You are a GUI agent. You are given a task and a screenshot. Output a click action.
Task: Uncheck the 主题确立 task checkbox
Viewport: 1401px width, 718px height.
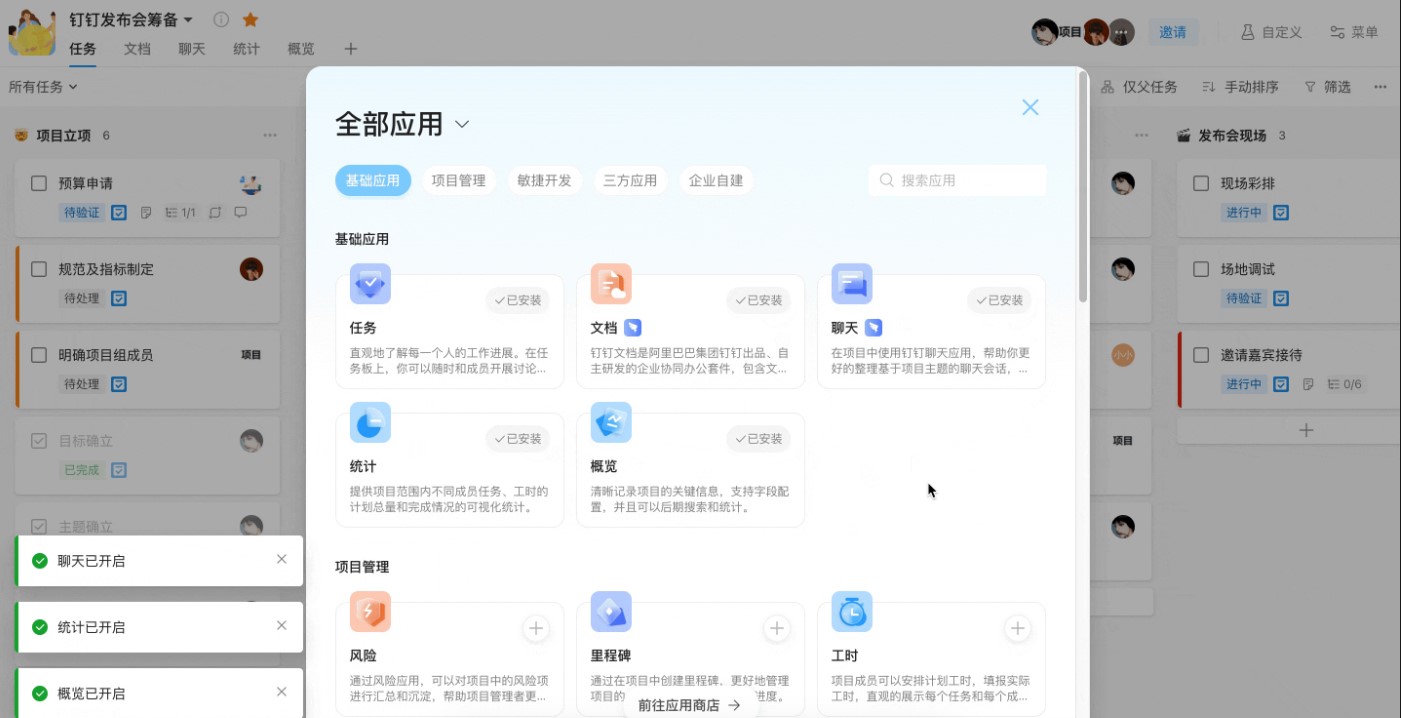[39, 526]
